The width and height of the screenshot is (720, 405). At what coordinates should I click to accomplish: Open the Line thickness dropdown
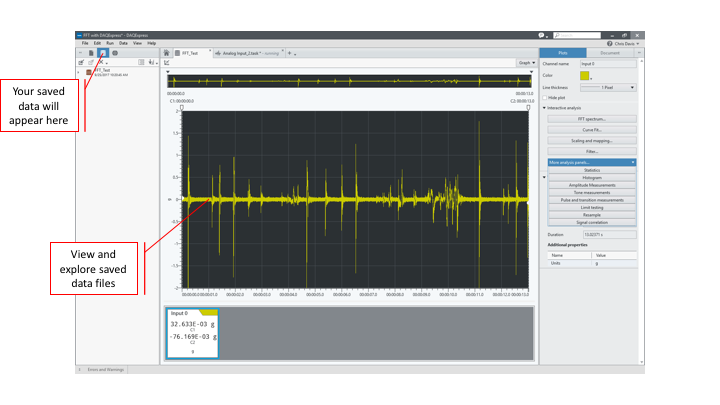pyautogui.click(x=607, y=87)
